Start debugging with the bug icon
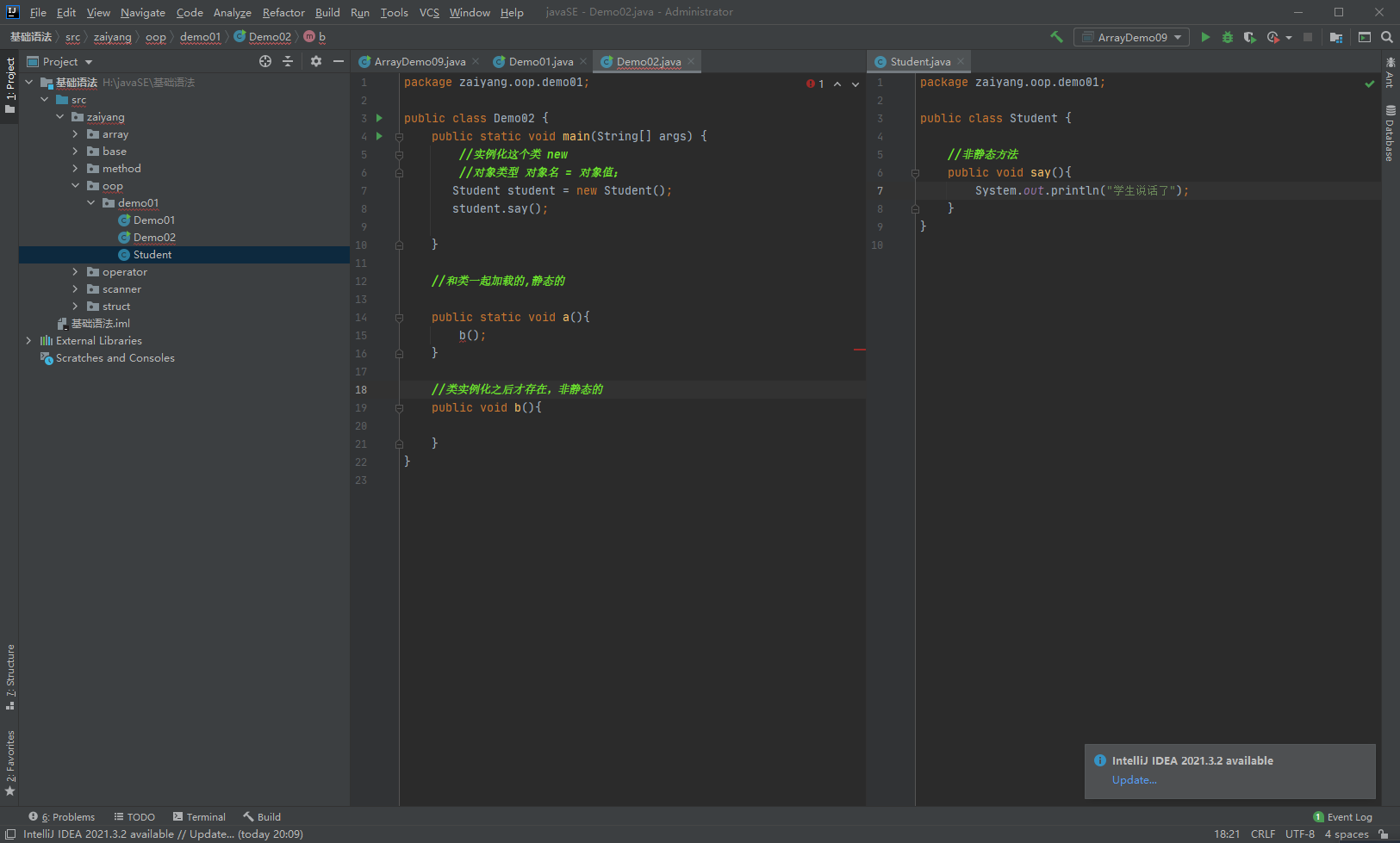 click(x=1228, y=37)
